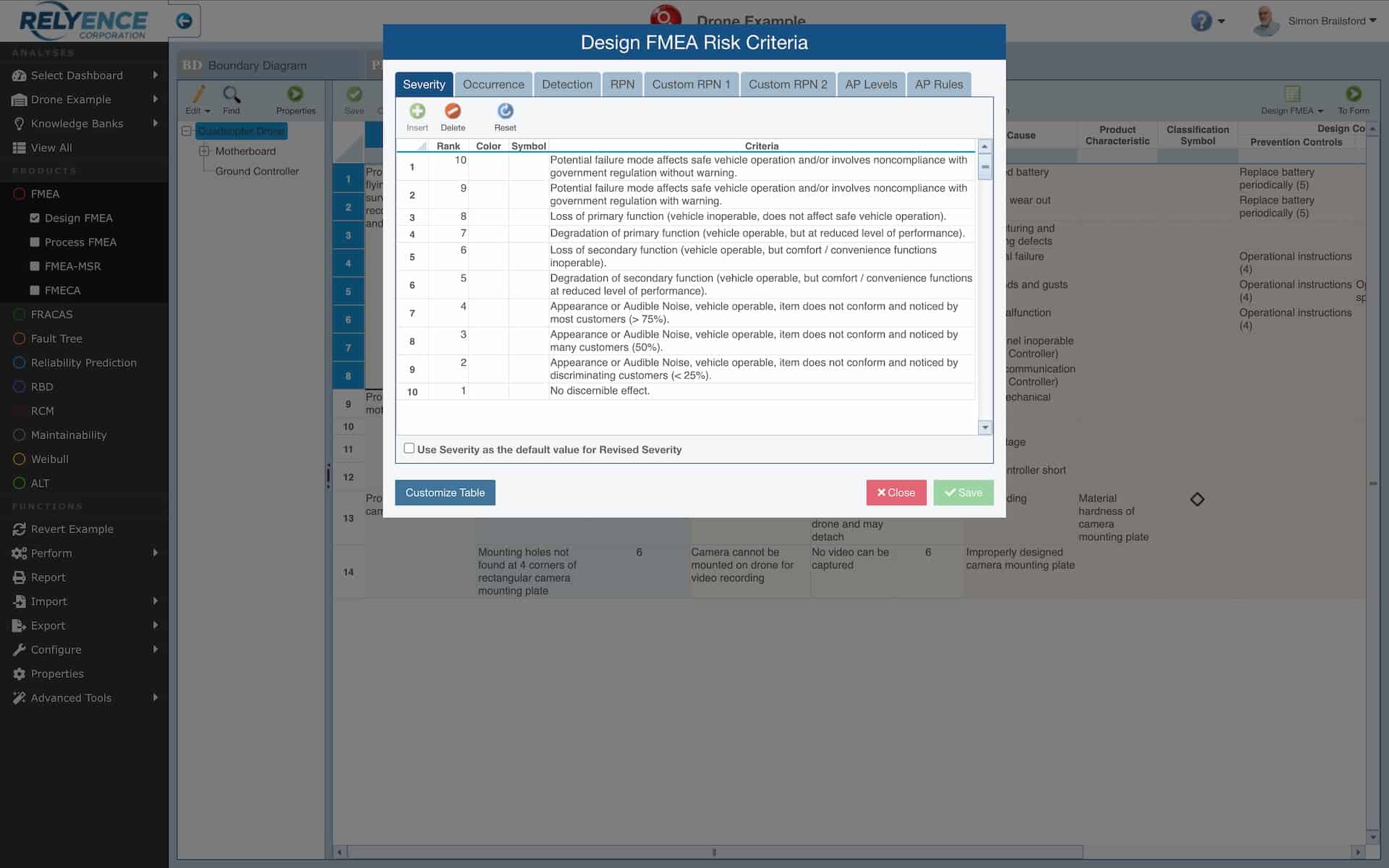Expand the Motherboard tree node
The height and width of the screenshot is (868, 1389).
point(204,151)
